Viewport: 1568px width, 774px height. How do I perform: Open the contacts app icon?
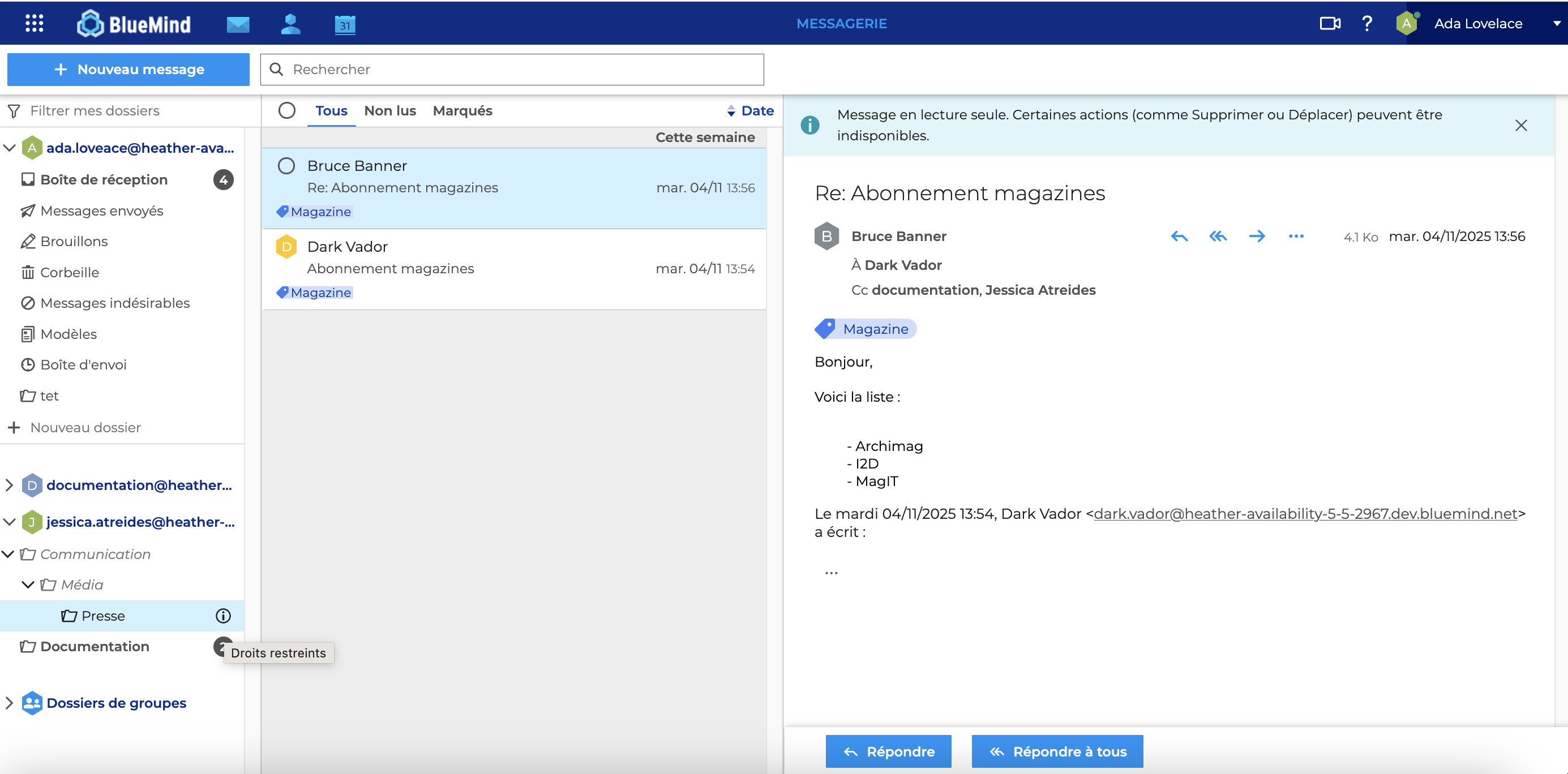click(x=290, y=23)
